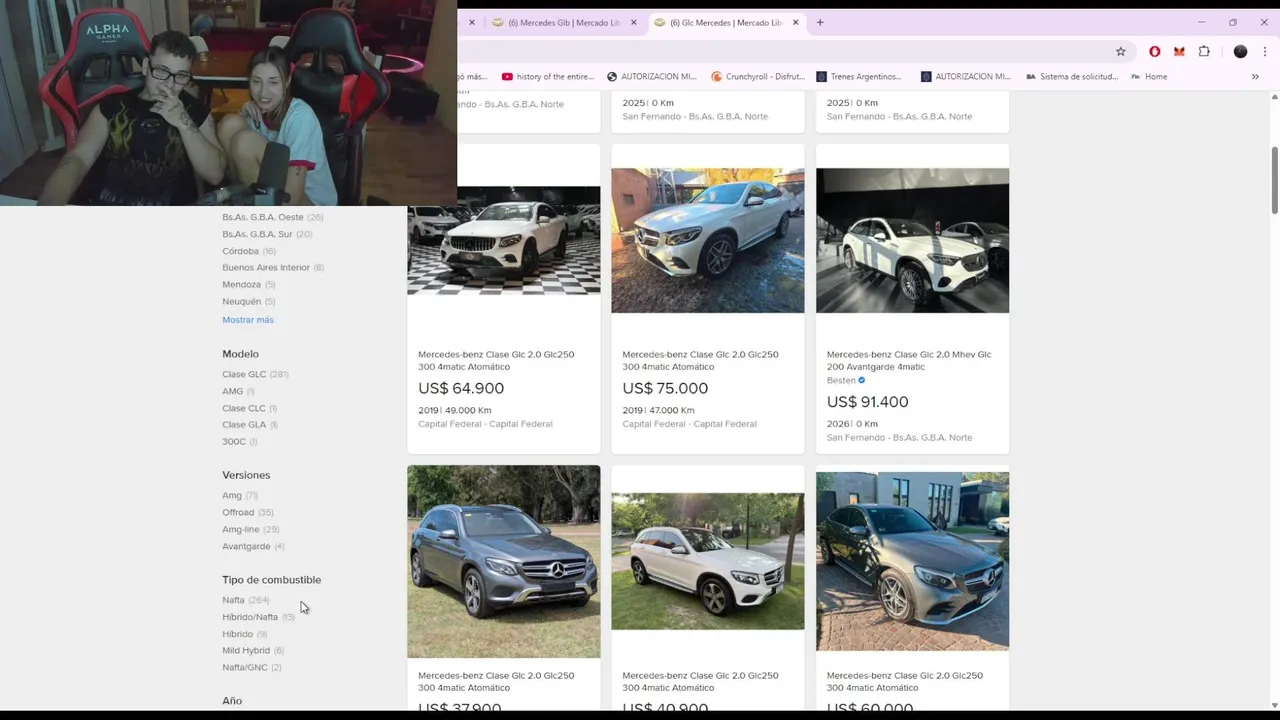Screen dimensions: 1280x720
Task: Open white GLC photo on checkered floor
Action: point(504,240)
